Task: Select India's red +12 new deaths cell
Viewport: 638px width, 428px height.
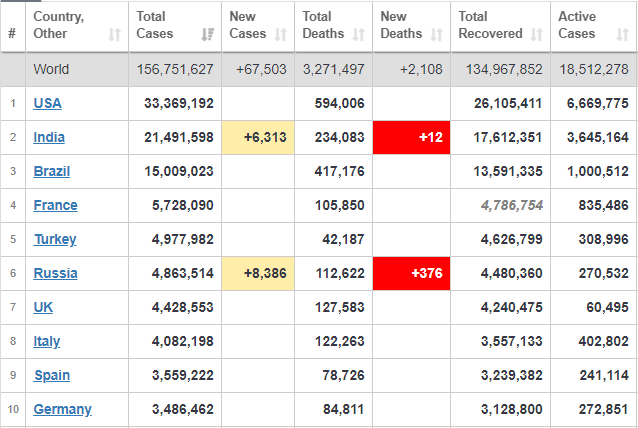Action: tap(411, 138)
